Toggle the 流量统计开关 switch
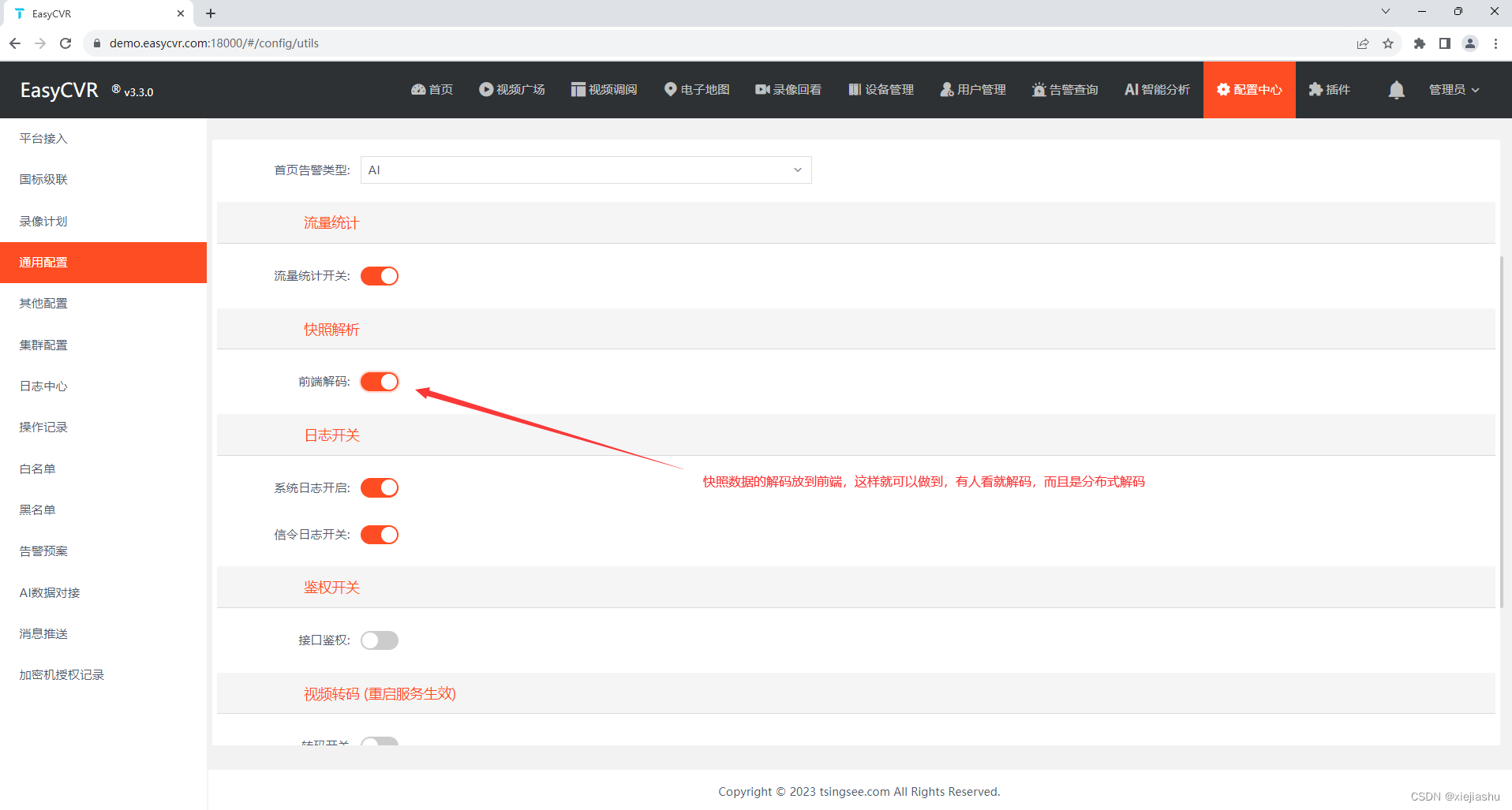 (380, 276)
